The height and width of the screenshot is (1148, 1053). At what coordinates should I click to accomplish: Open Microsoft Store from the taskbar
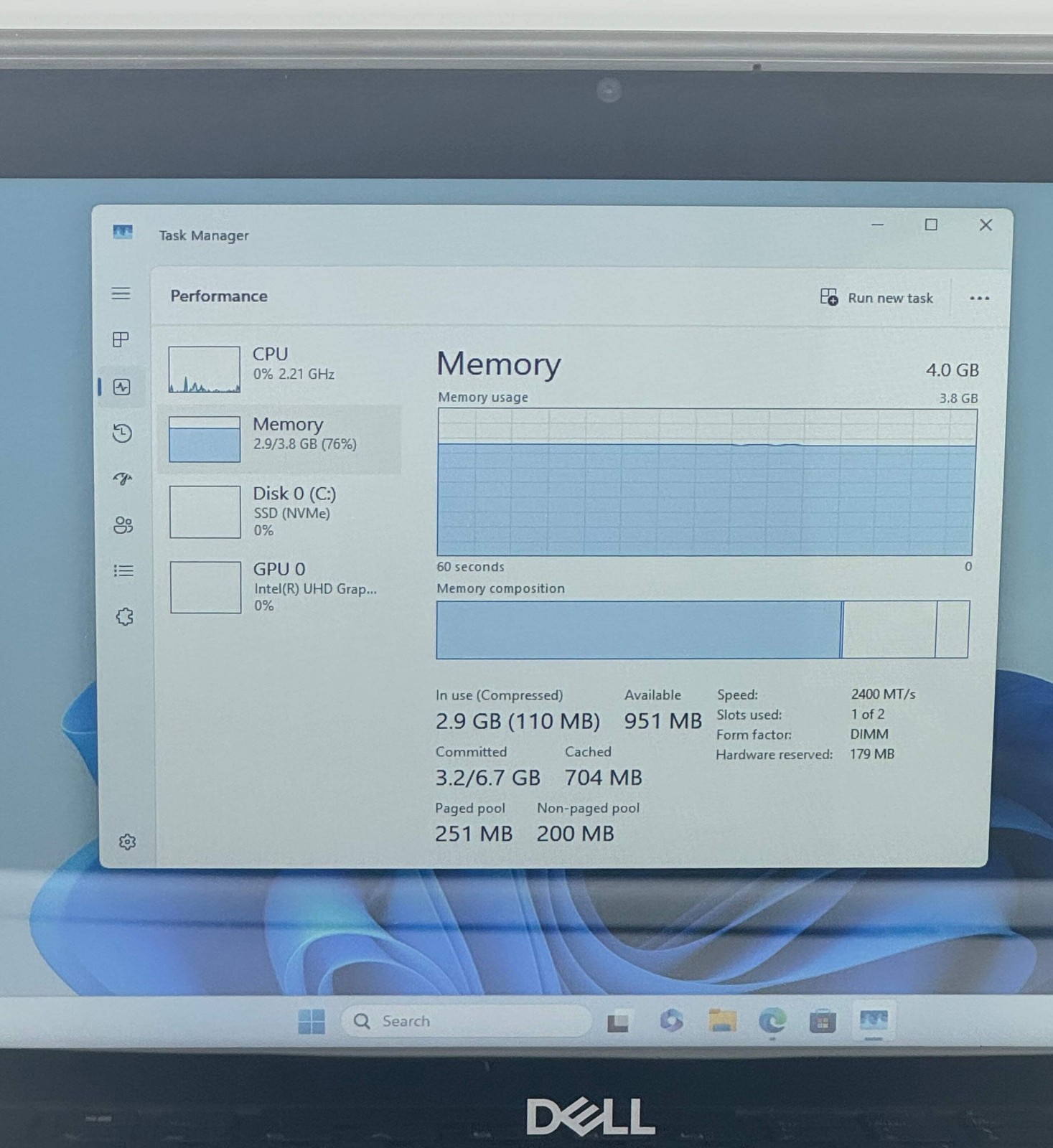[x=823, y=1020]
